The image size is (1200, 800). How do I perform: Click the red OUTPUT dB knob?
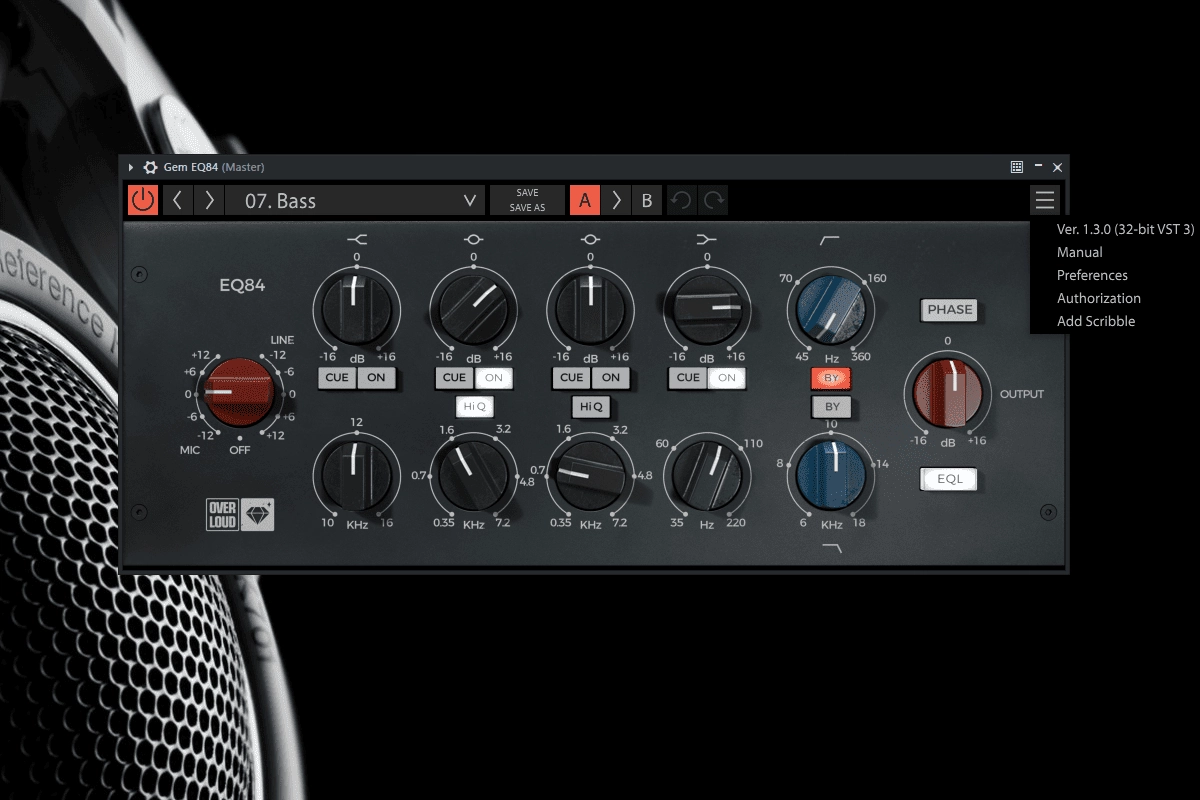click(947, 394)
